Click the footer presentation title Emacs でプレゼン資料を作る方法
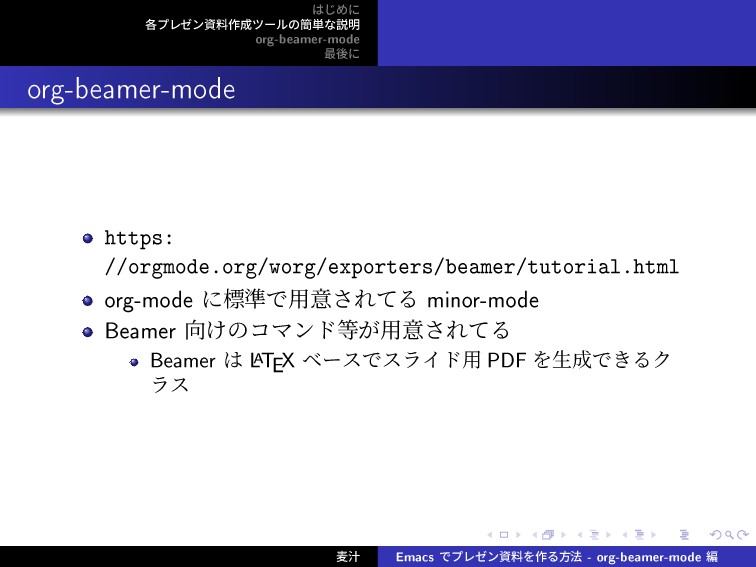The image size is (756, 567). pos(488,556)
